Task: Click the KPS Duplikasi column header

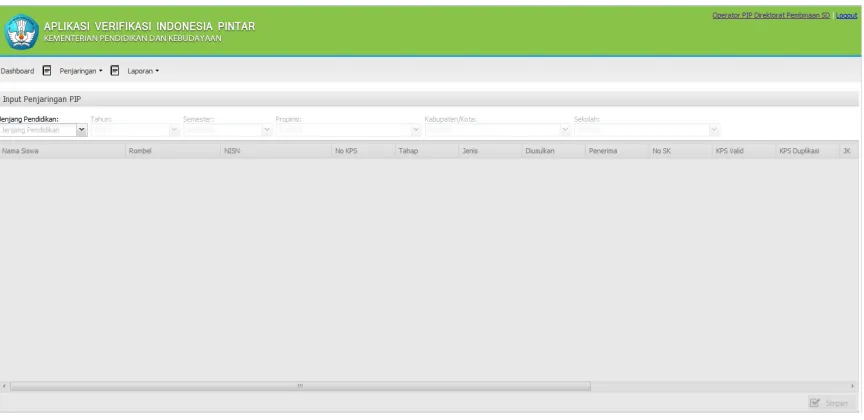Action: click(x=807, y=151)
